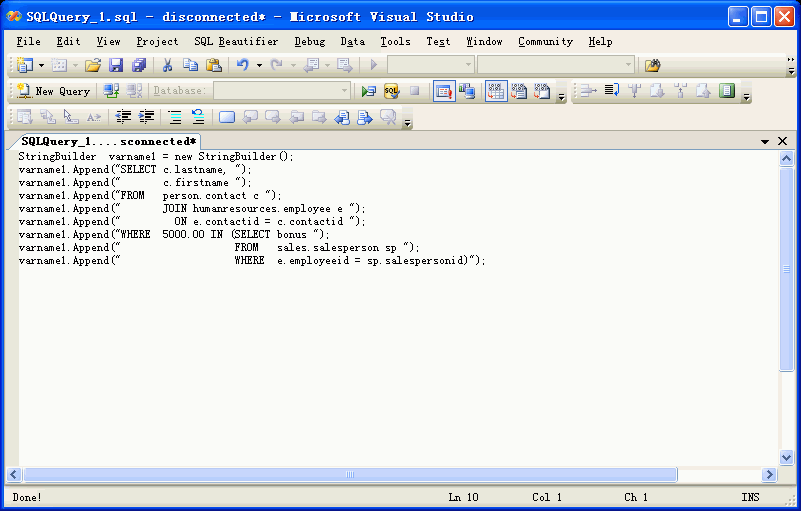
Task: Close the SQLQuery_1 document tab
Action: [x=782, y=141]
